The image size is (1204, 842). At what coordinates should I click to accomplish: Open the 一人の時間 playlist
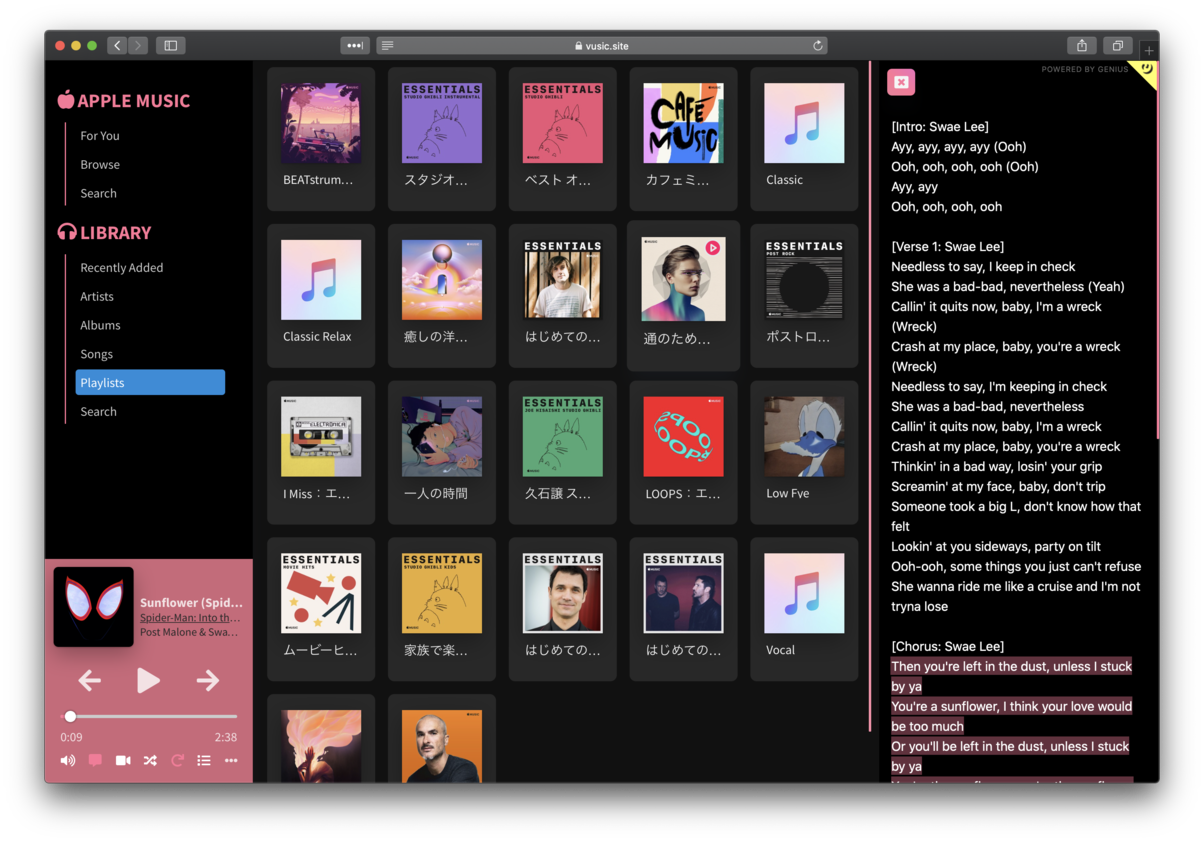[x=442, y=453]
